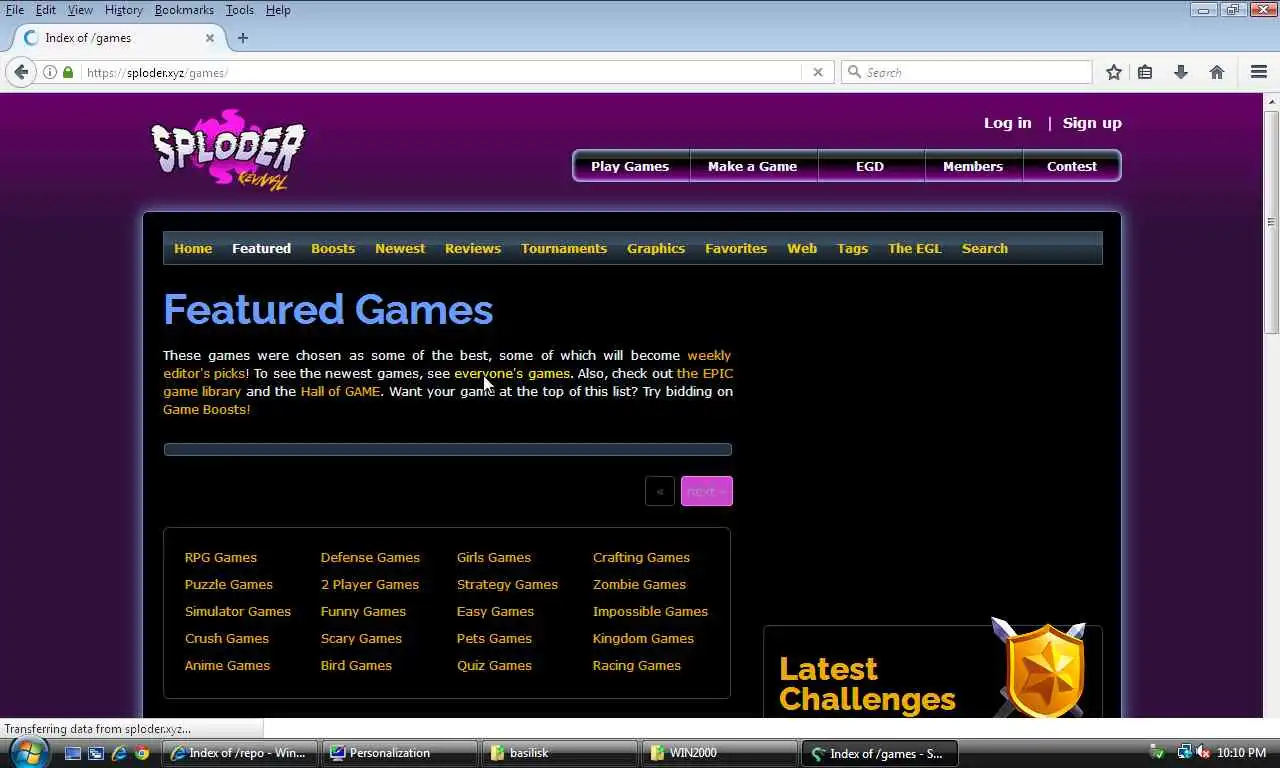The image size is (1280, 768).
Task: Click the address bar URL field
Action: pos(440,72)
